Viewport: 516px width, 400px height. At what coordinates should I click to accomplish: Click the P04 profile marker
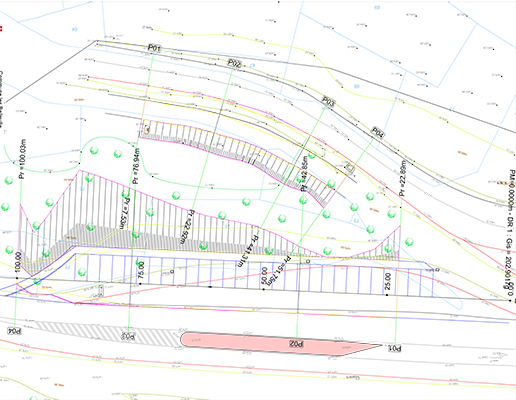pos(378,132)
